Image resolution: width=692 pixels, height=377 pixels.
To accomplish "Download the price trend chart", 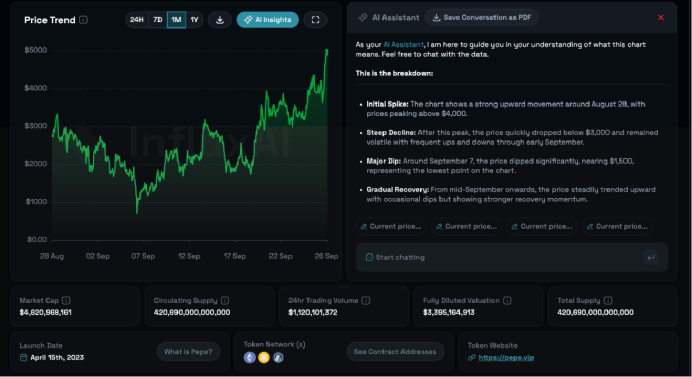I will [x=220, y=20].
